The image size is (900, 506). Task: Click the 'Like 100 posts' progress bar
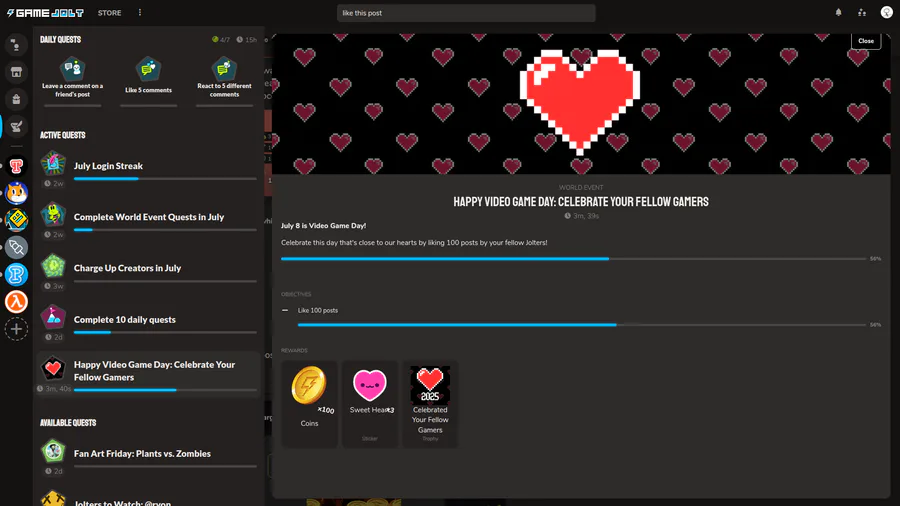(581, 325)
